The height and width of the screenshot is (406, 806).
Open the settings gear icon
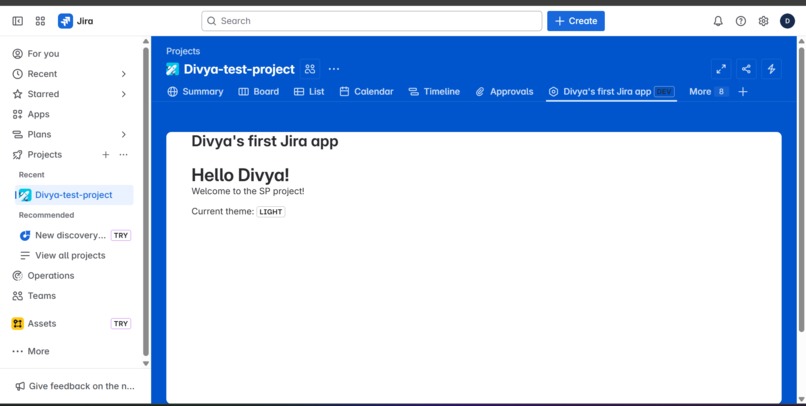[763, 21]
